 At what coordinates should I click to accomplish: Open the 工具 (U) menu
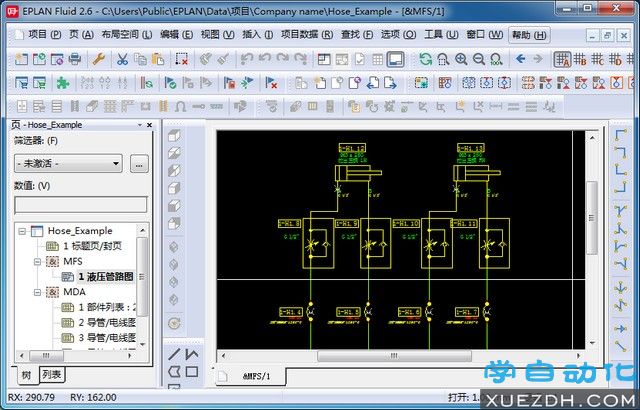pyautogui.click(x=441, y=35)
